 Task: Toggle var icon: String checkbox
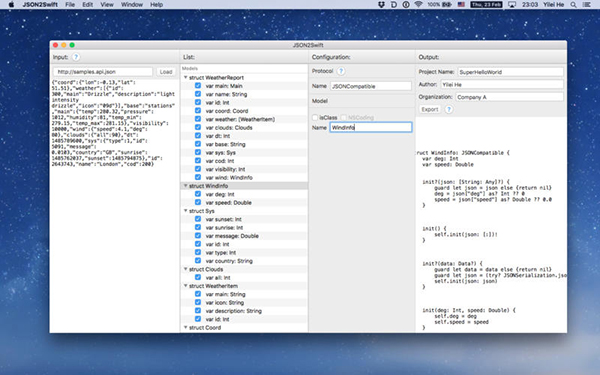pos(198,302)
